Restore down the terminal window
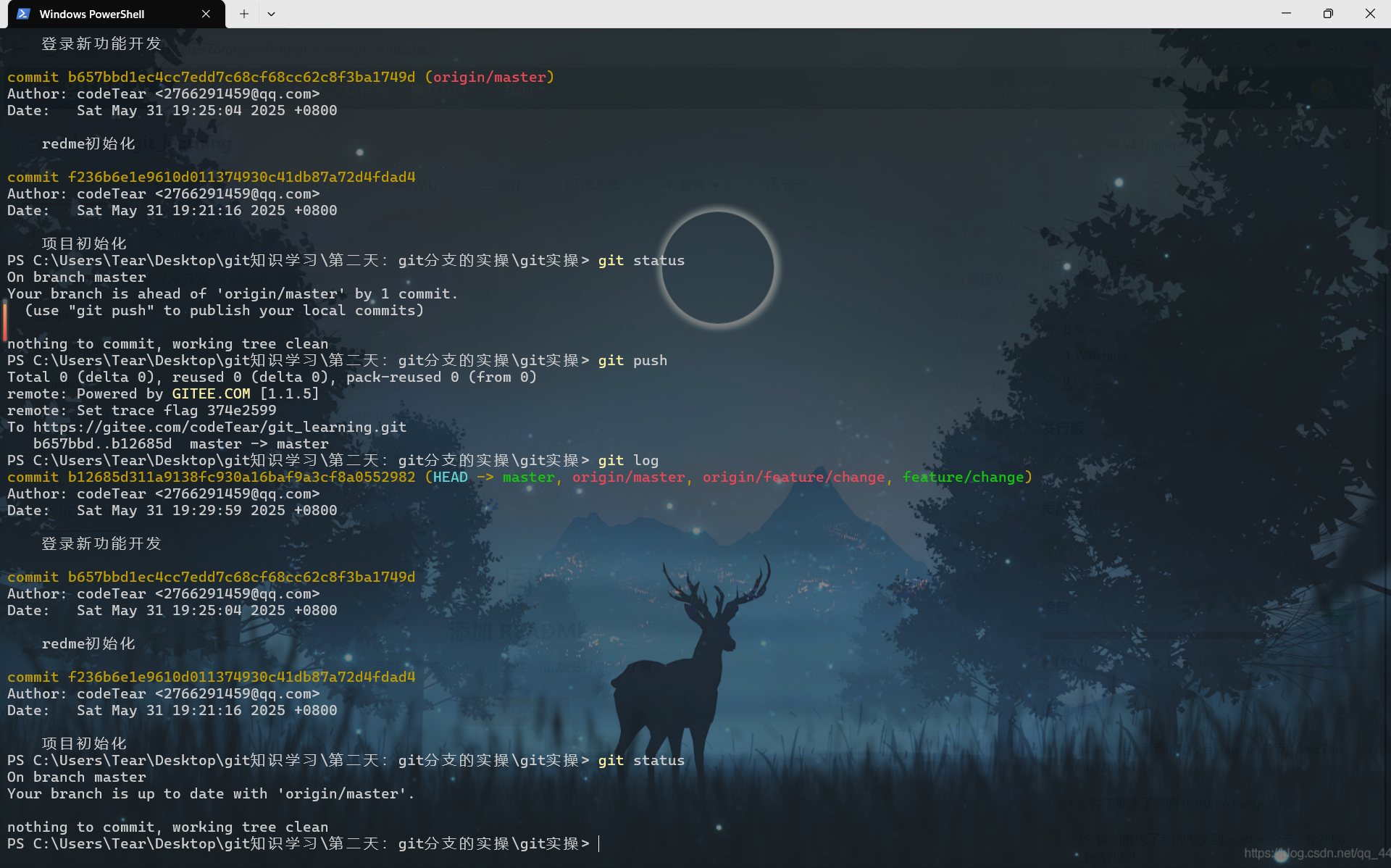 tap(1328, 14)
